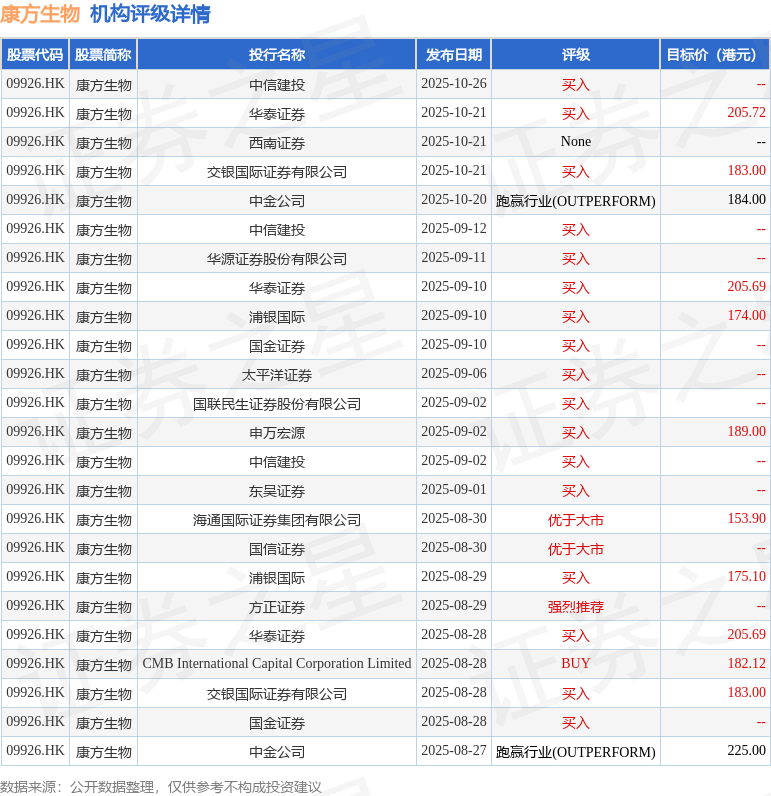Viewport: 771px width, 796px height.
Task: Click the date 2025-09-12
Action: [454, 228]
